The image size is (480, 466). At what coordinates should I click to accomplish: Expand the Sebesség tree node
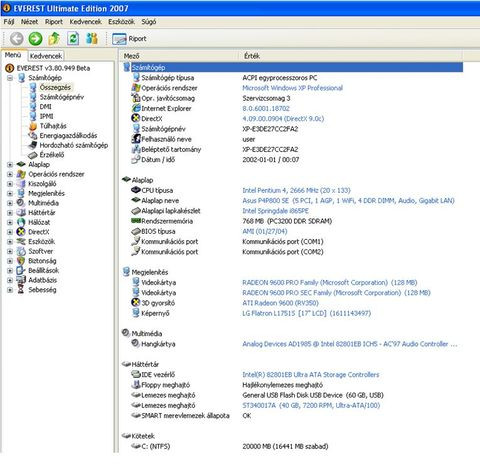point(10,290)
